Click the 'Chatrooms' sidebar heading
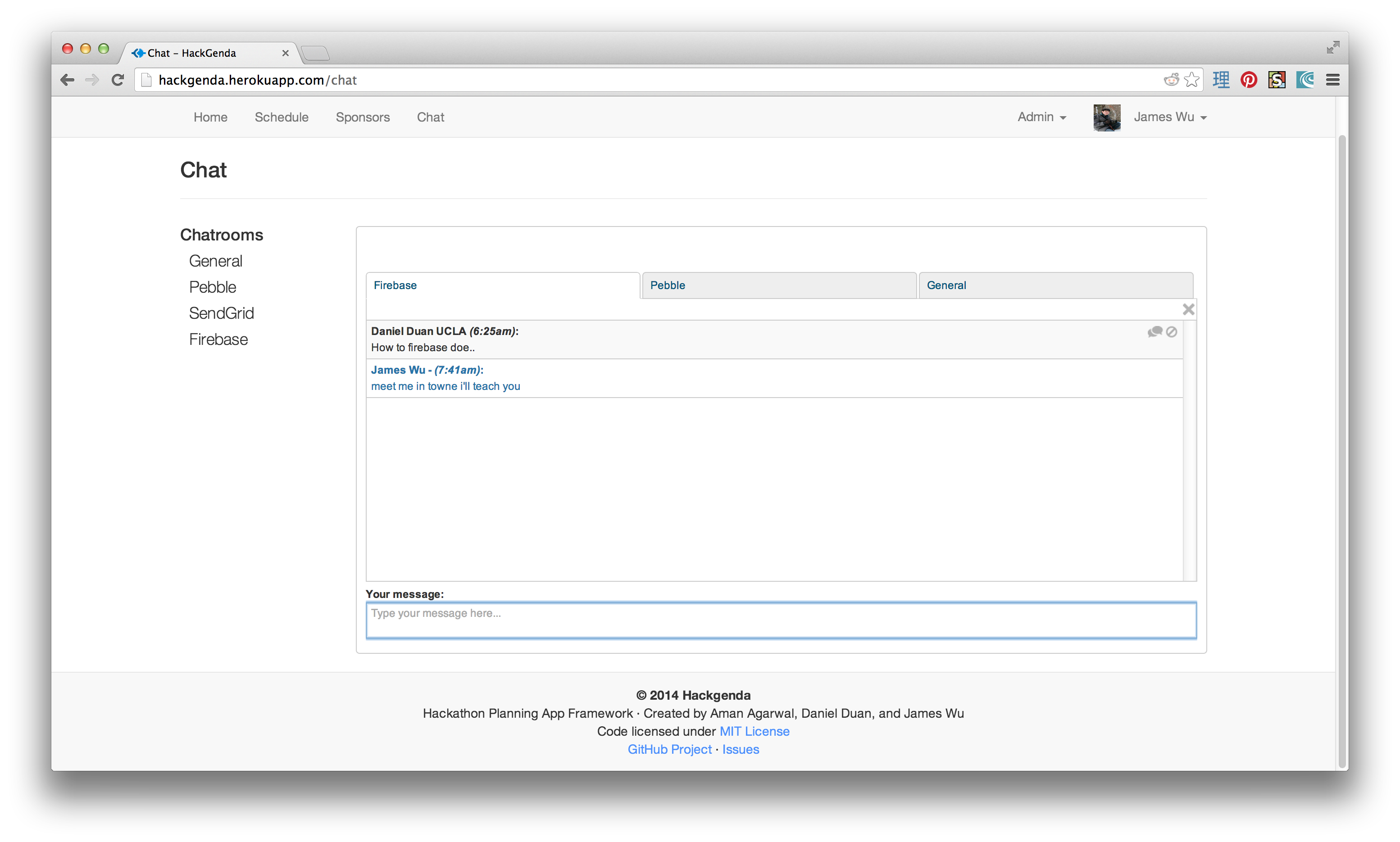This screenshot has width=1400, height=842. (221, 235)
